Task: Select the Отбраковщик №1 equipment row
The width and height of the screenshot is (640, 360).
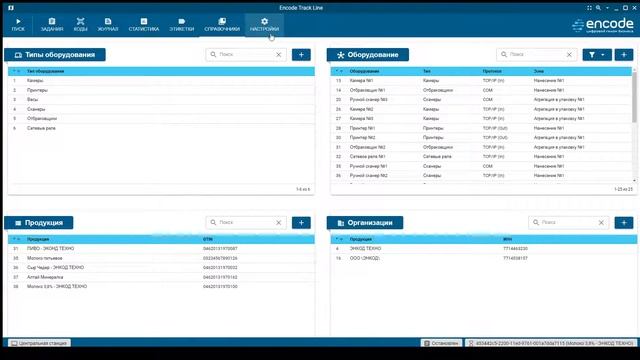Action: pyautogui.click(x=481, y=90)
